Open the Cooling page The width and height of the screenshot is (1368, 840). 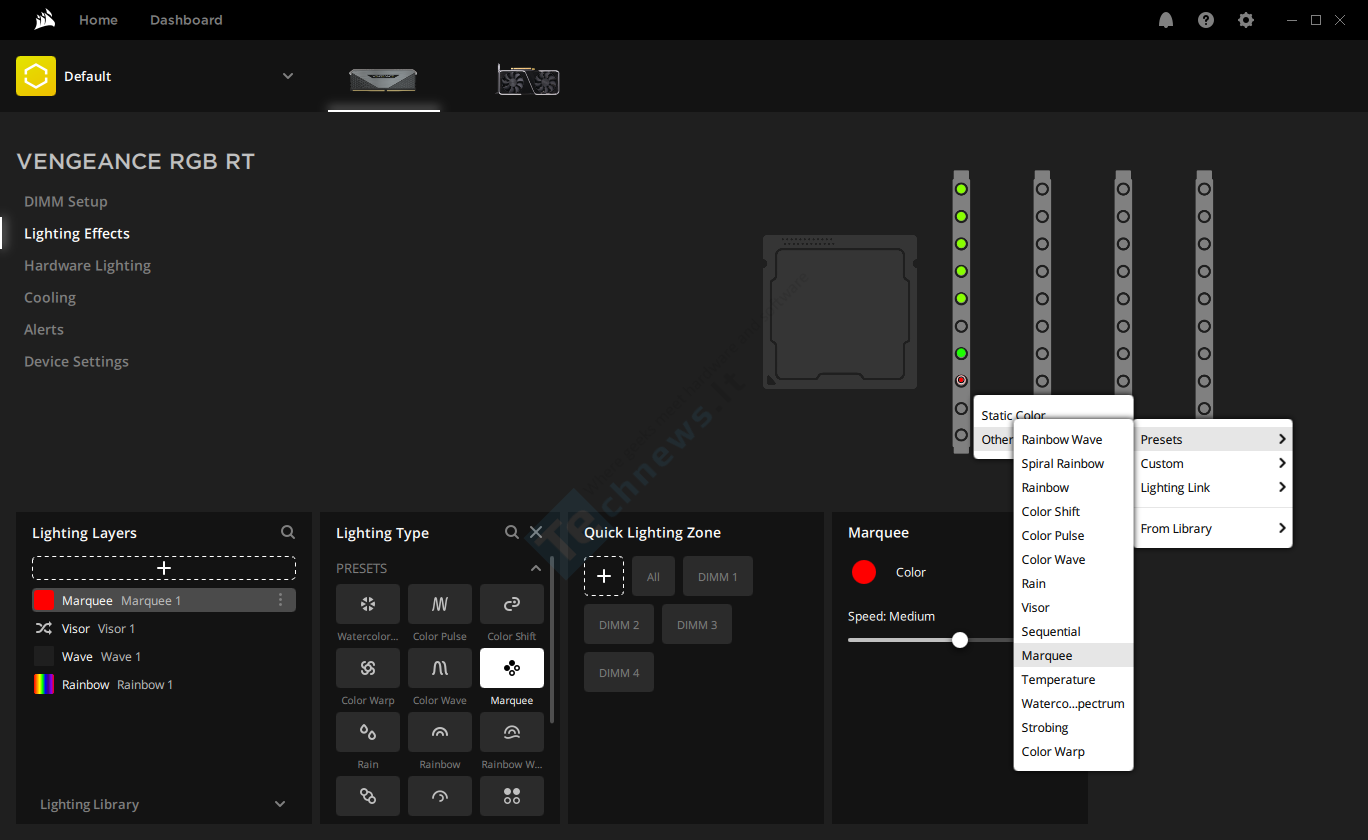[50, 297]
